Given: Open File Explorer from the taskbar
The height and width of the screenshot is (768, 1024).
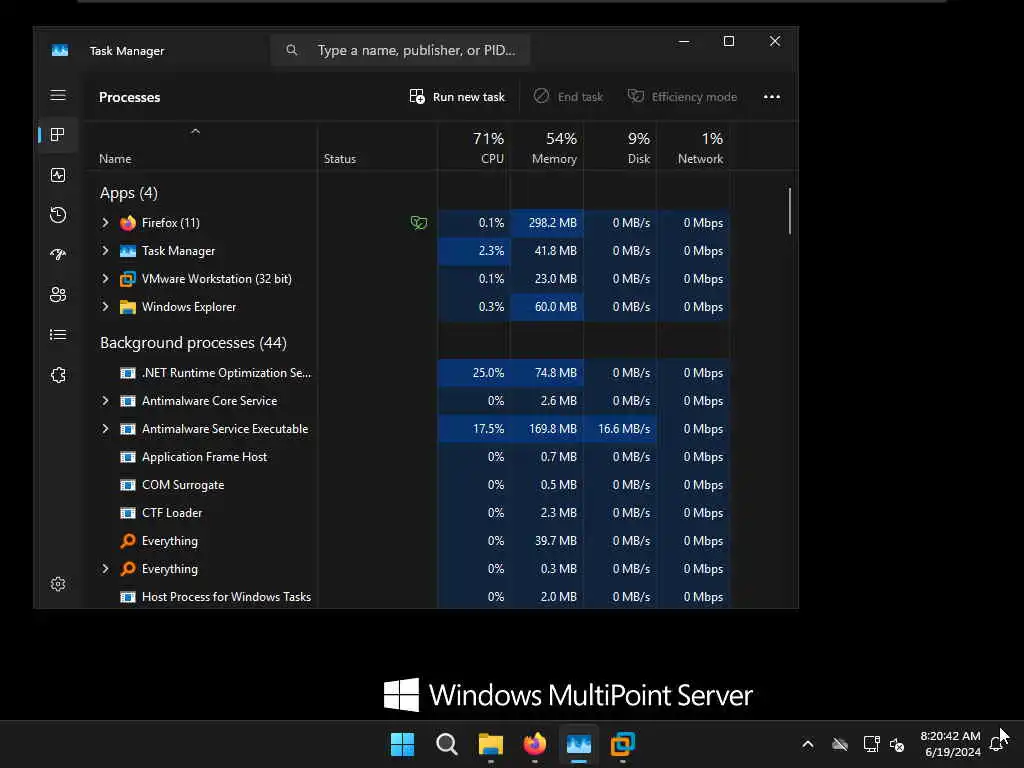Looking at the screenshot, I should 490,744.
